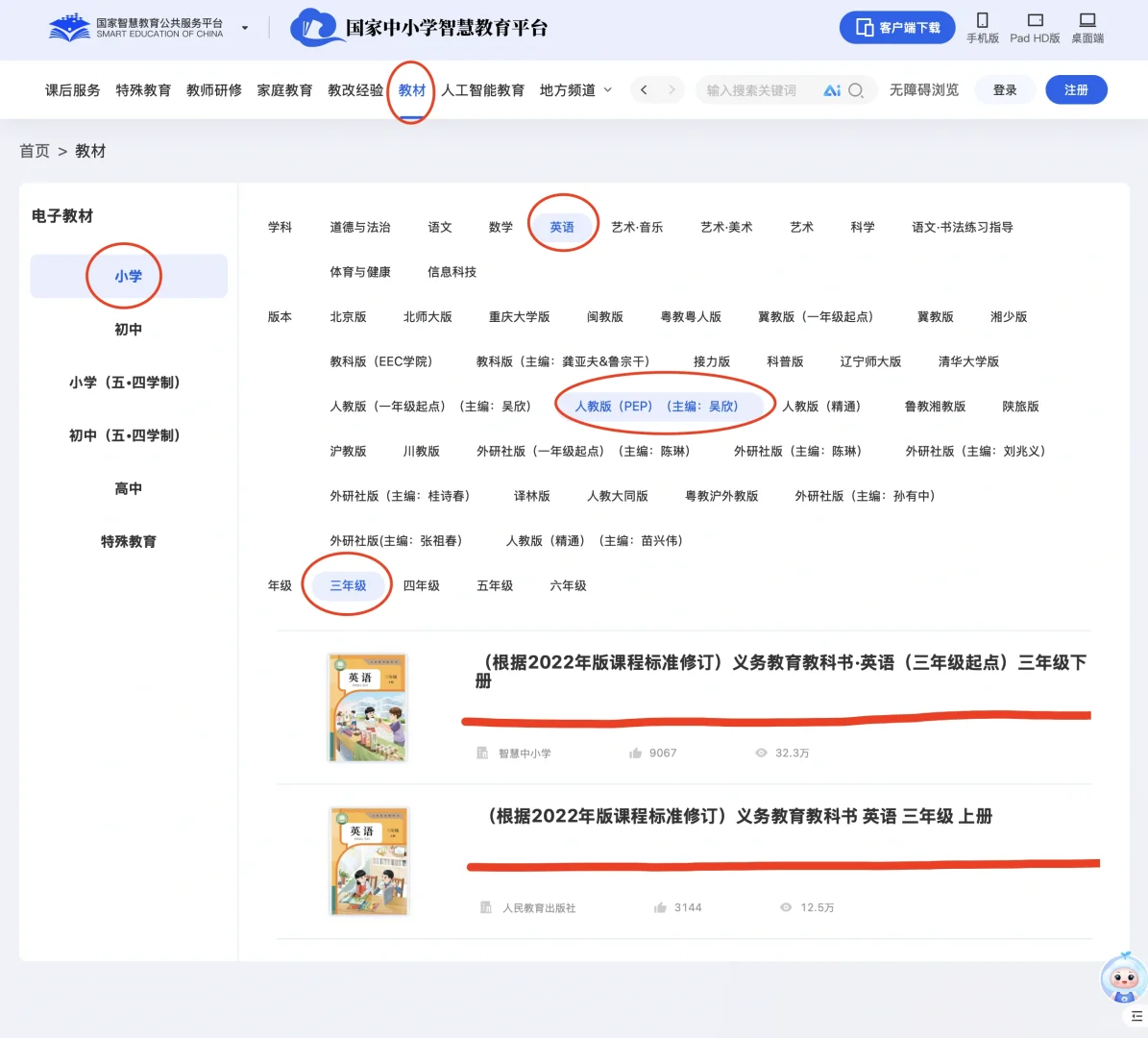This screenshot has height=1038, width=1148.
Task: Click the right arrow nav scroller
Action: [x=672, y=89]
